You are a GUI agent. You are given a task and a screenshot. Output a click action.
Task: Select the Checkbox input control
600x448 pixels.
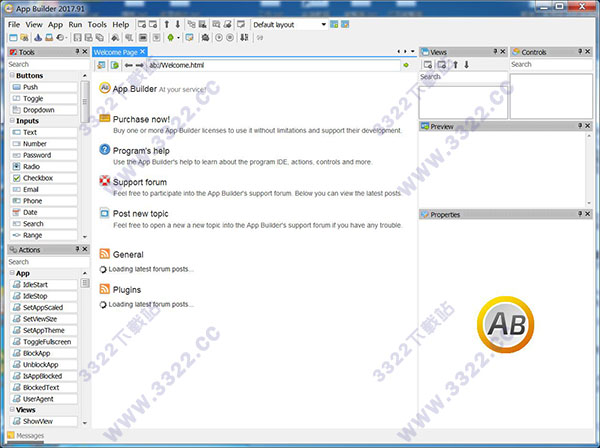[x=43, y=178]
